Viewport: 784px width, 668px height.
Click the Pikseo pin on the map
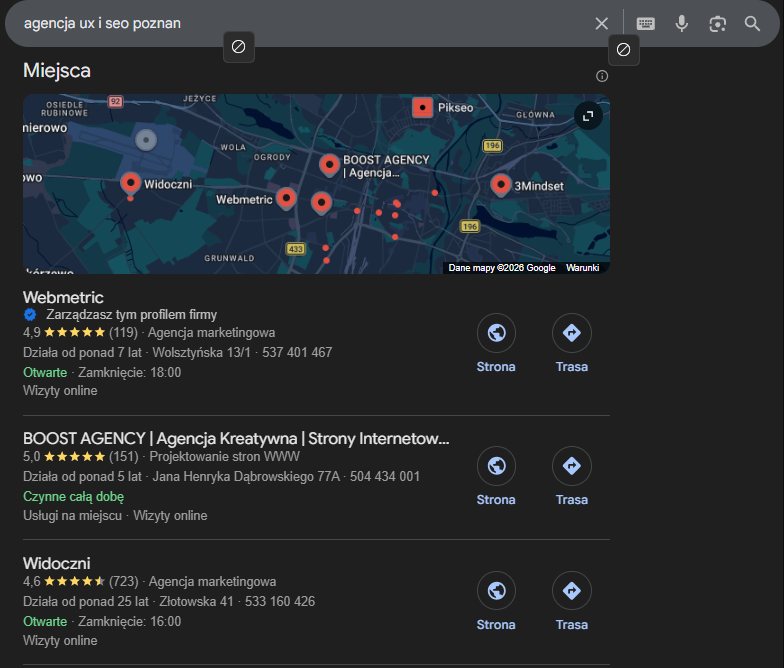click(x=422, y=107)
